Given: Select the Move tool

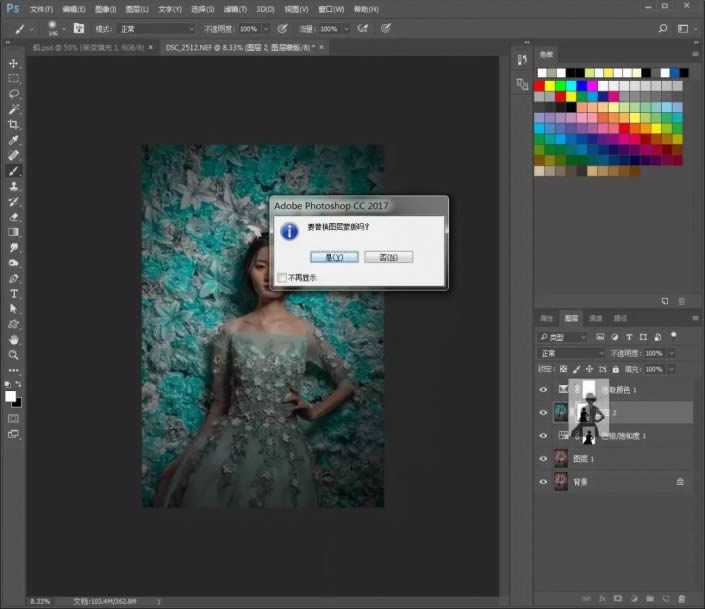Looking at the screenshot, I should (x=14, y=63).
